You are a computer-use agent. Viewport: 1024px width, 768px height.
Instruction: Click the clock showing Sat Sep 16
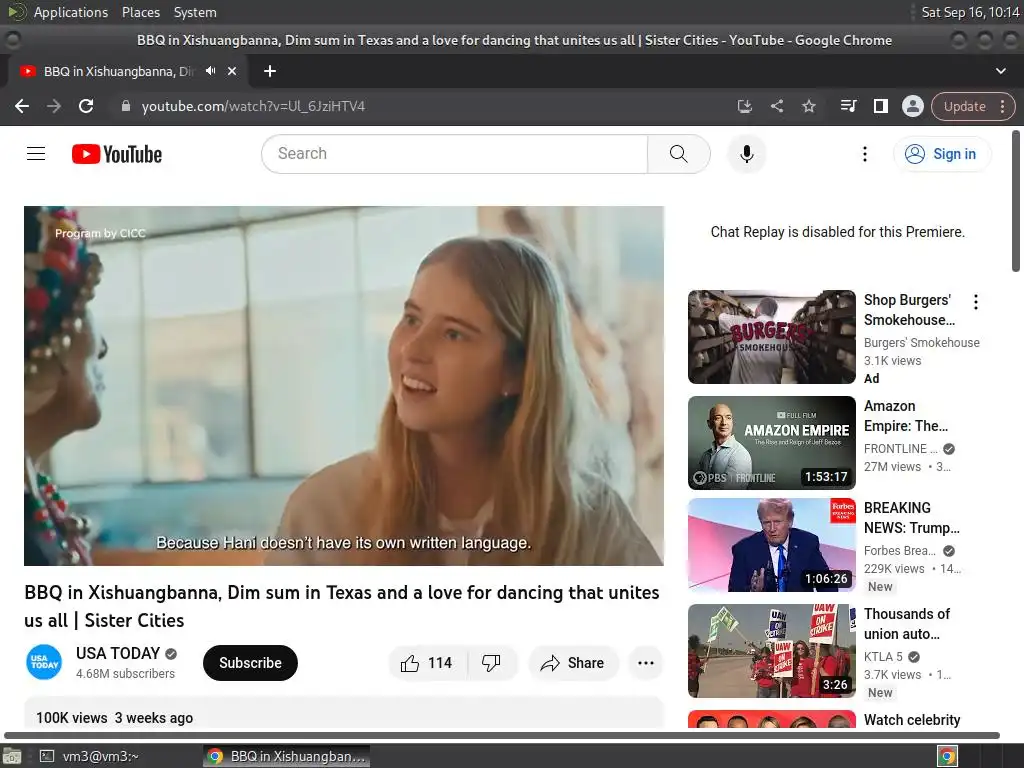click(970, 12)
